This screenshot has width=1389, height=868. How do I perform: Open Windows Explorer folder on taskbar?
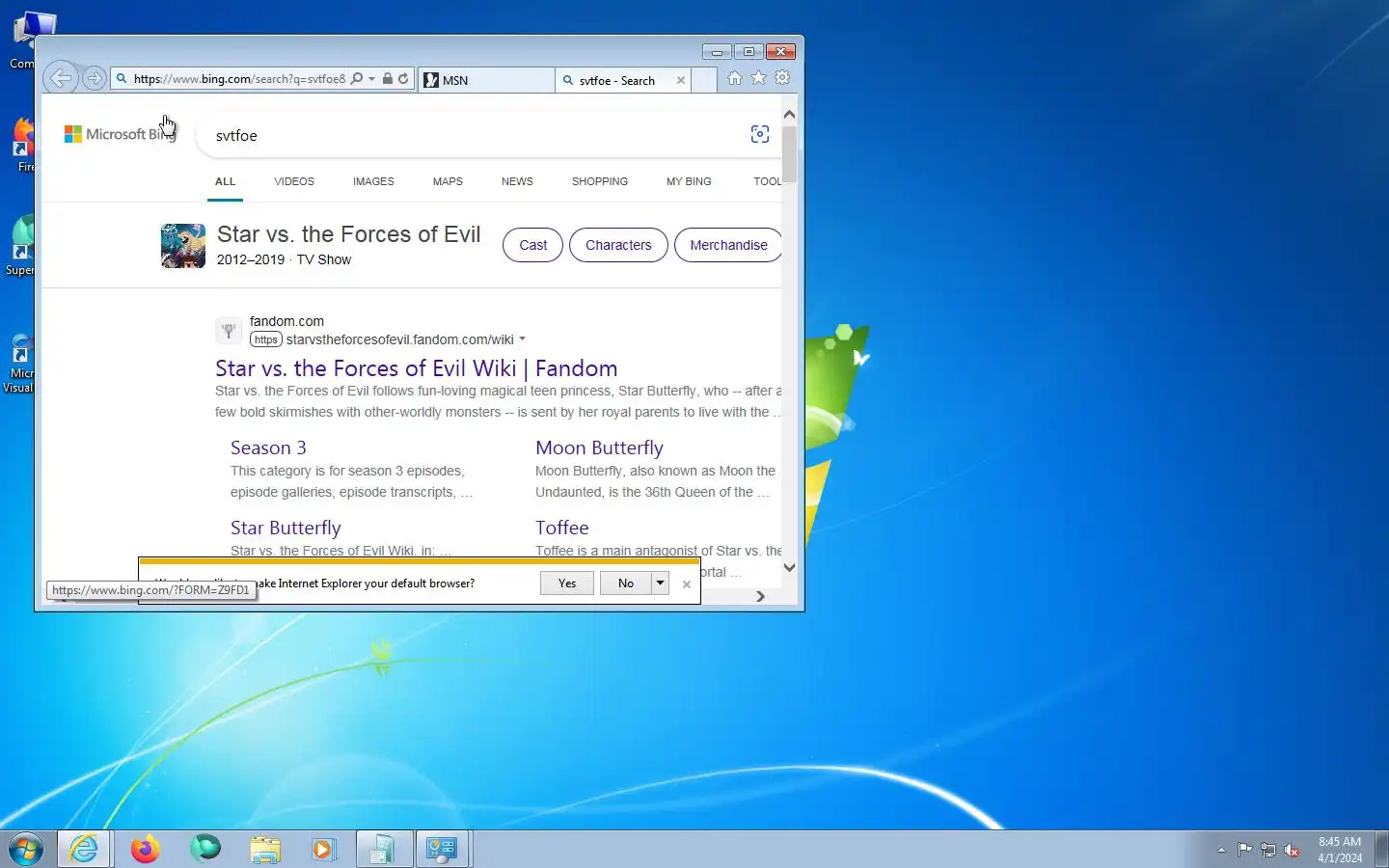264,849
